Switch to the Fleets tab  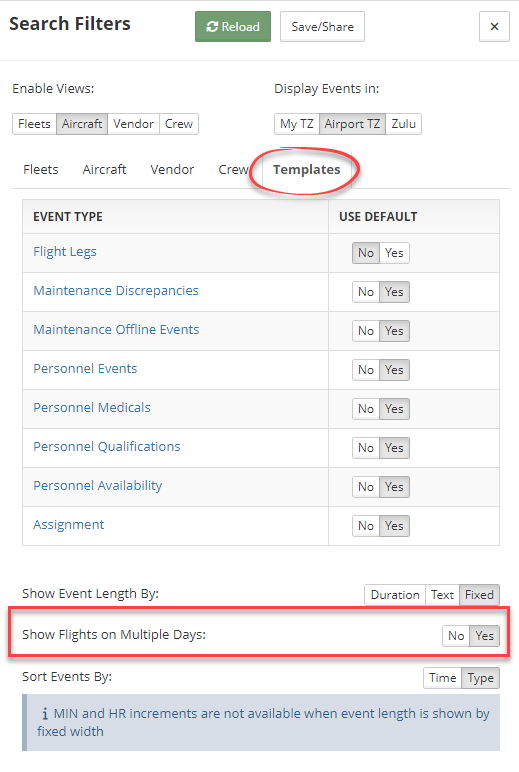coord(41,169)
